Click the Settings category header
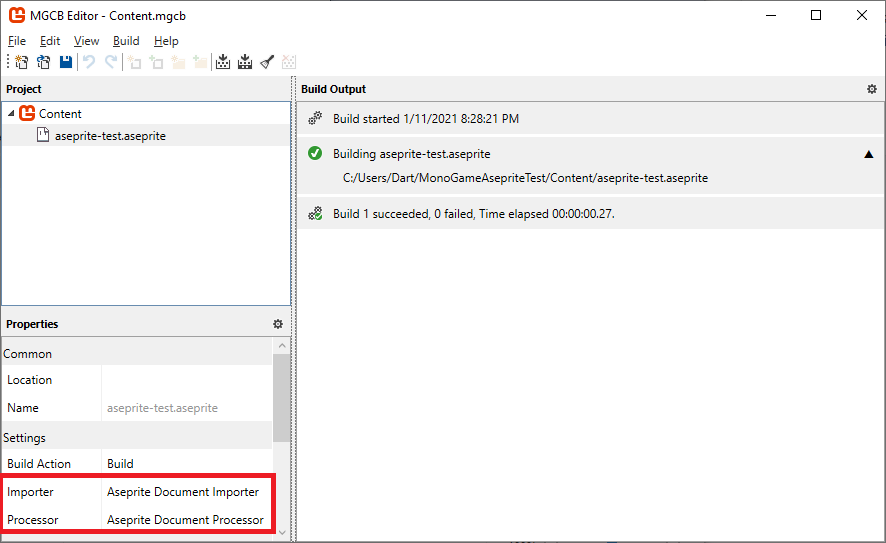Viewport: 886px width, 543px height. pos(137,438)
